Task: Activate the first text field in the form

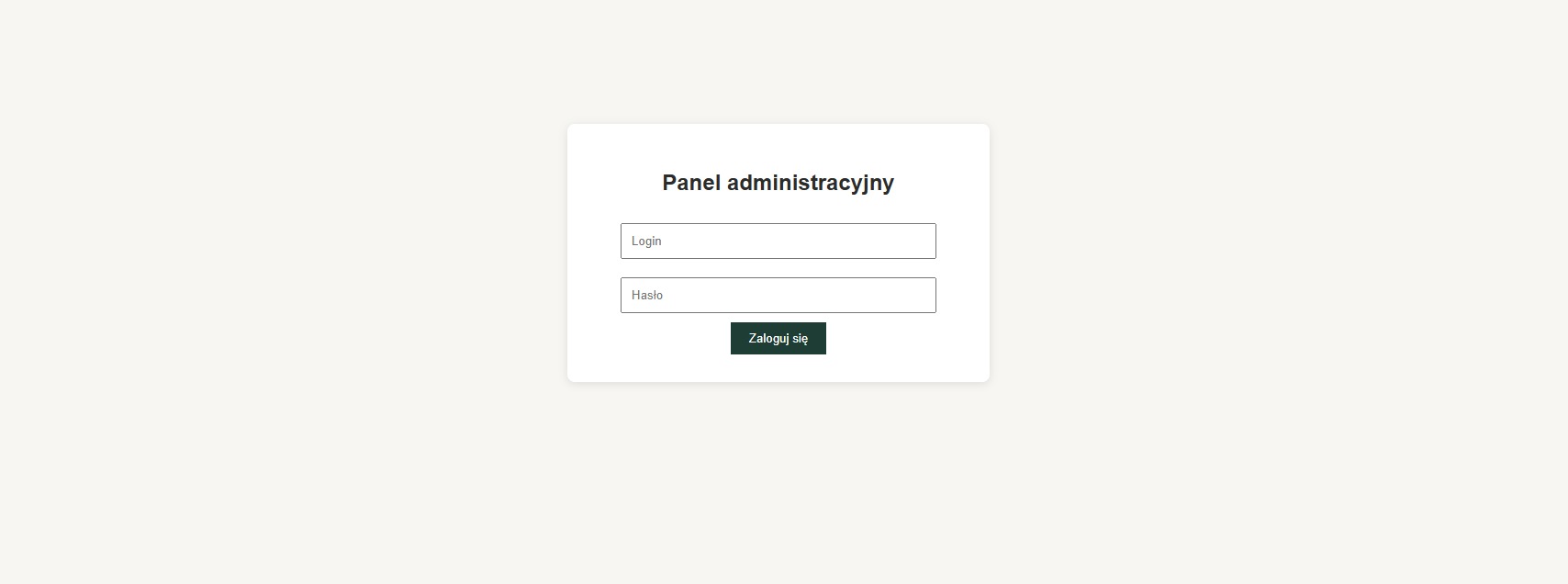Action: (x=778, y=241)
